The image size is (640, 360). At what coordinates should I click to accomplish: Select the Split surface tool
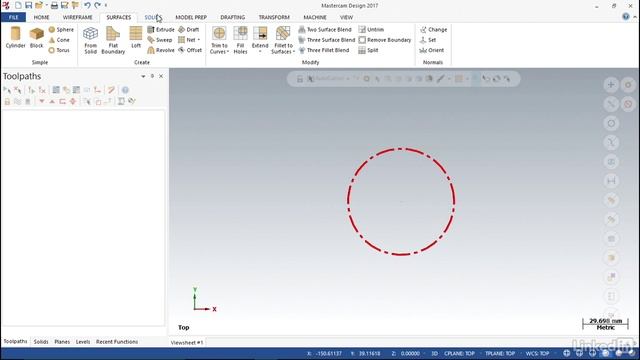[x=368, y=50]
